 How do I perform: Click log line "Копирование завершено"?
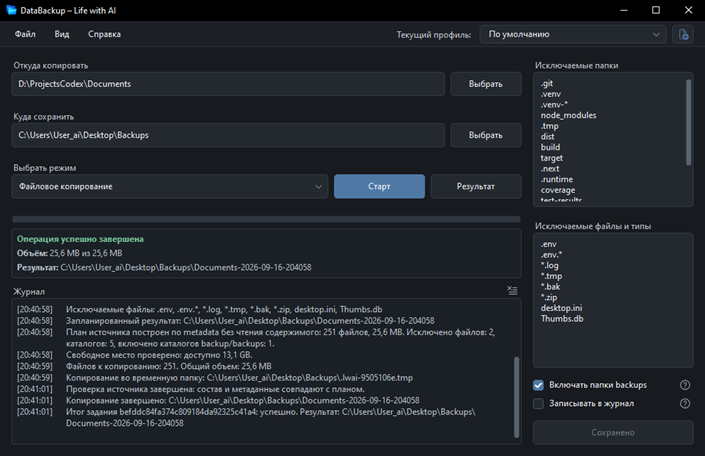pyautogui.click(x=242, y=400)
